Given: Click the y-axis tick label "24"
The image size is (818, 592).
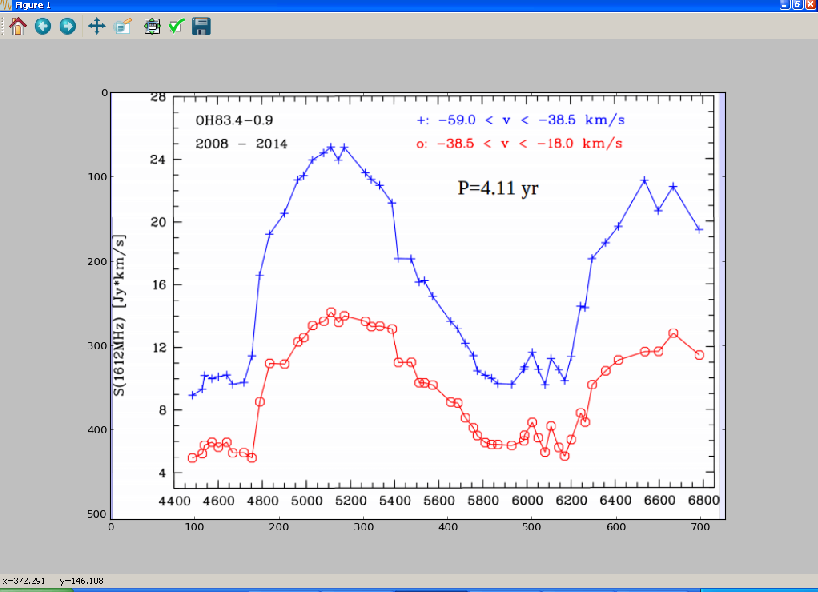Looking at the screenshot, I should click(x=158, y=160).
